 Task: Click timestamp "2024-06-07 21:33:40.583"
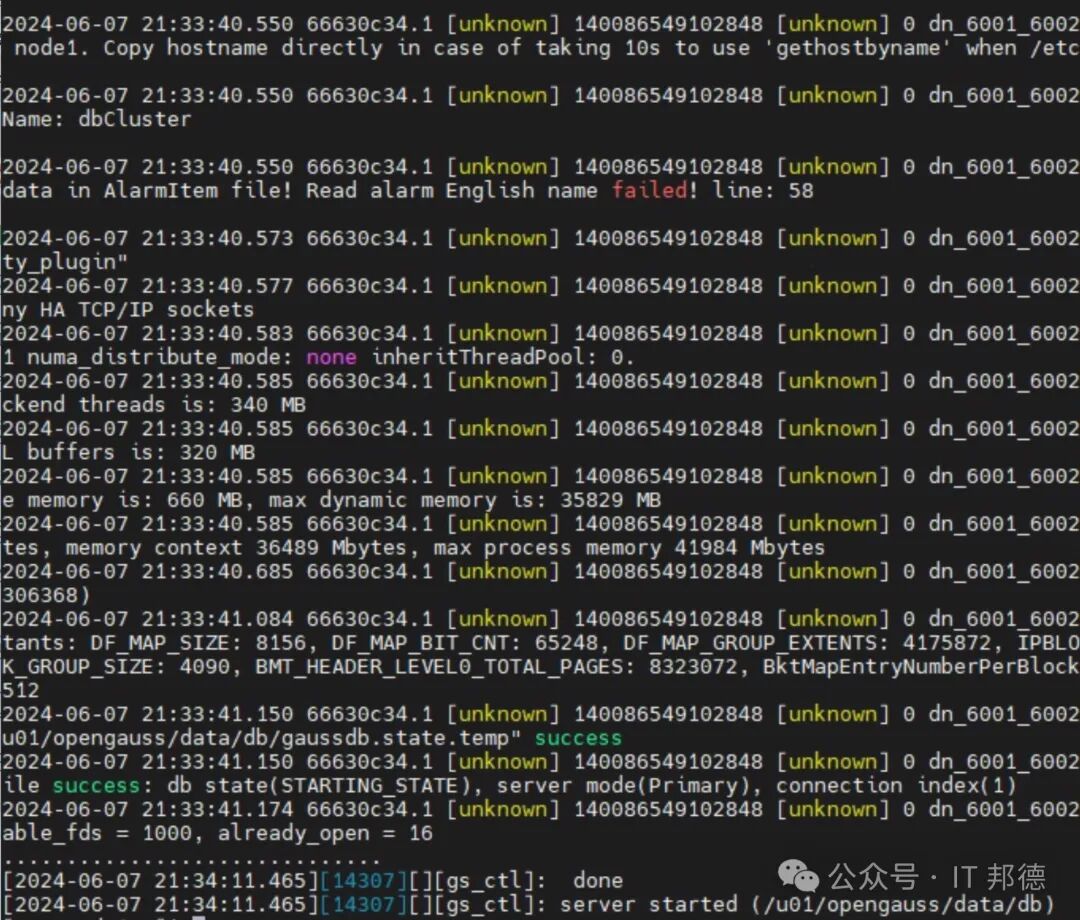tap(147, 333)
